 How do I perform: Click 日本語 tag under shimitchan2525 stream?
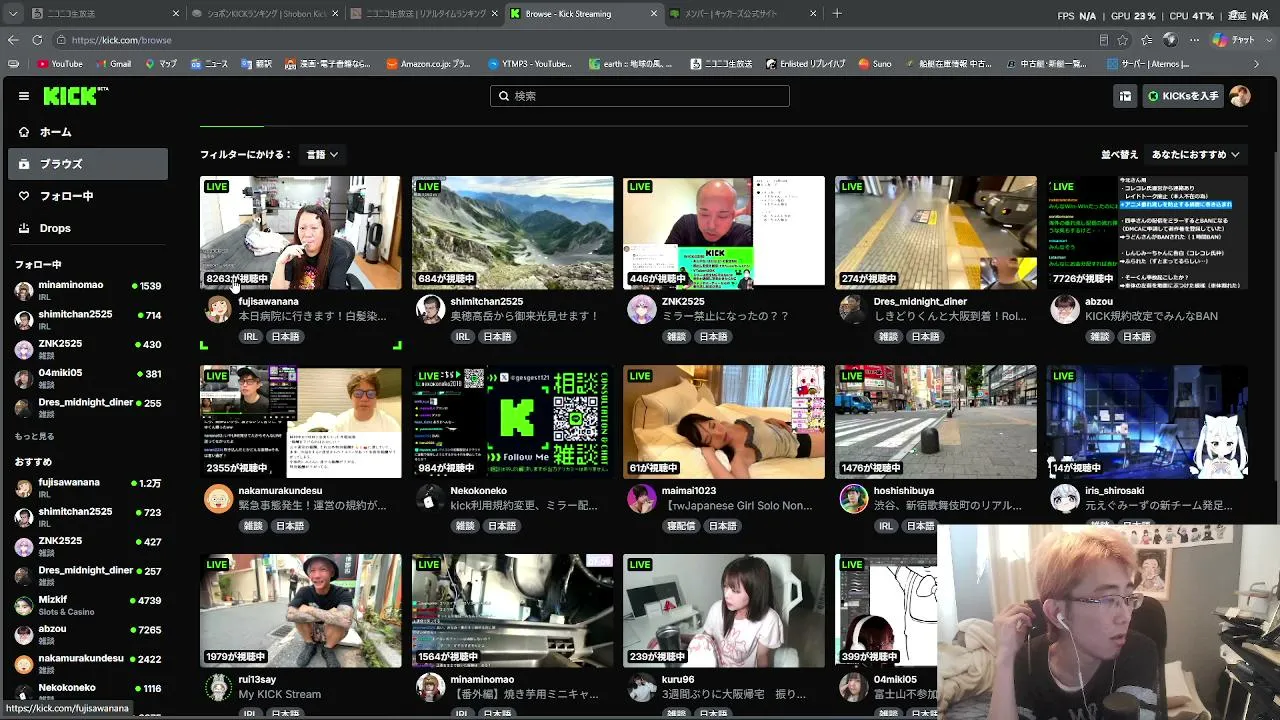coord(497,337)
